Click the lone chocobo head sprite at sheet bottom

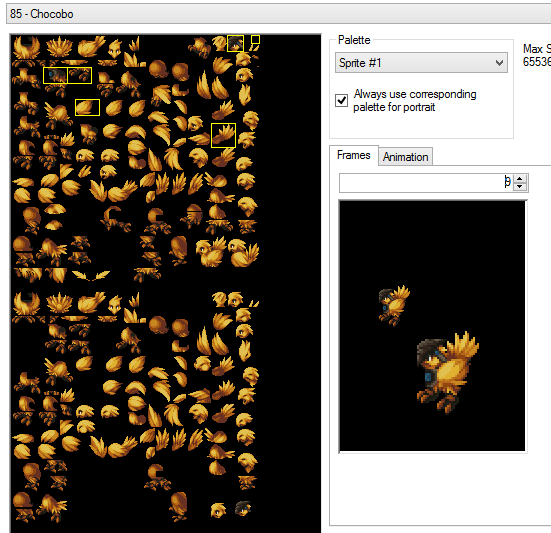(218, 510)
